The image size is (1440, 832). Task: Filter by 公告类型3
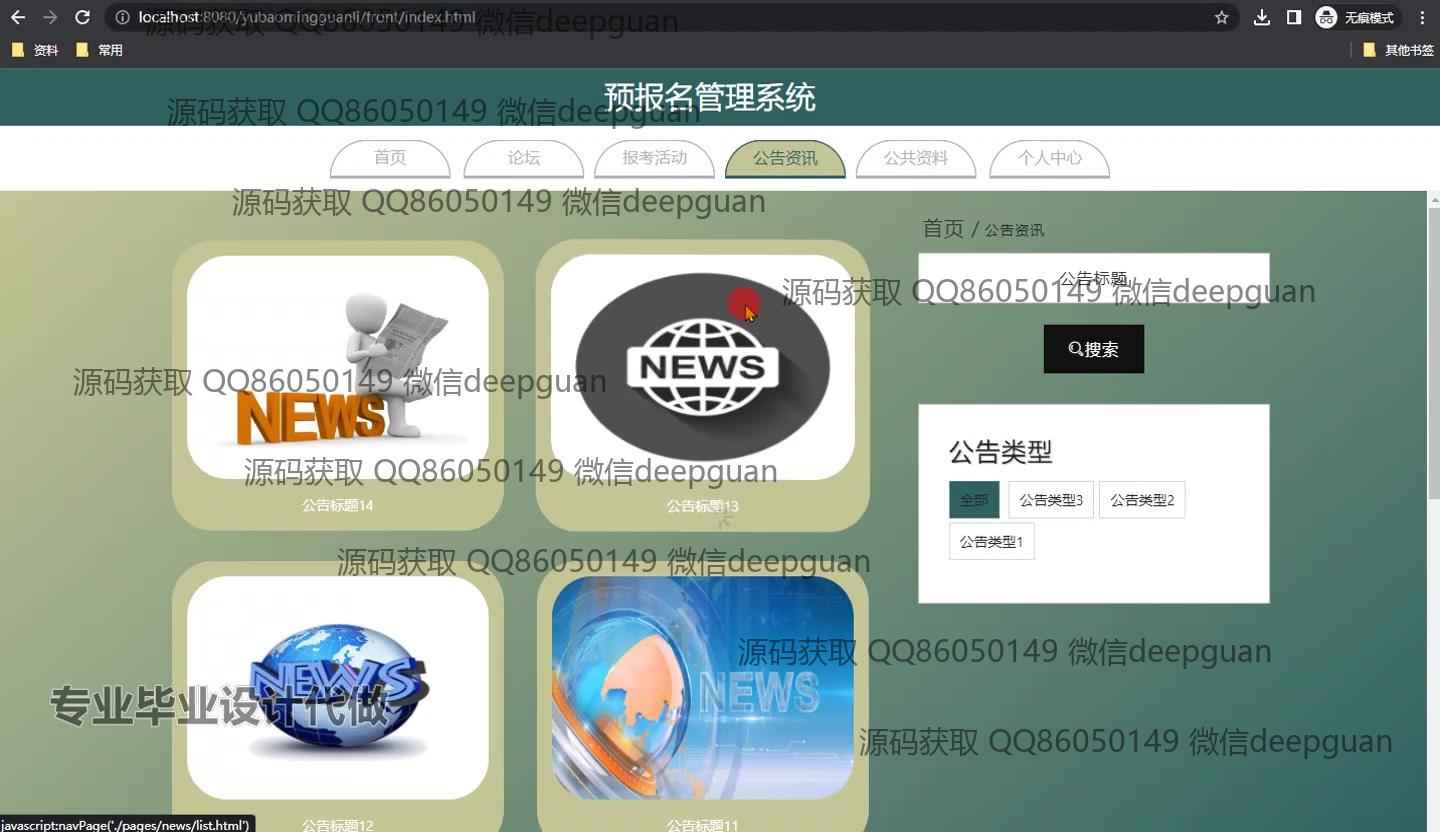click(1050, 500)
